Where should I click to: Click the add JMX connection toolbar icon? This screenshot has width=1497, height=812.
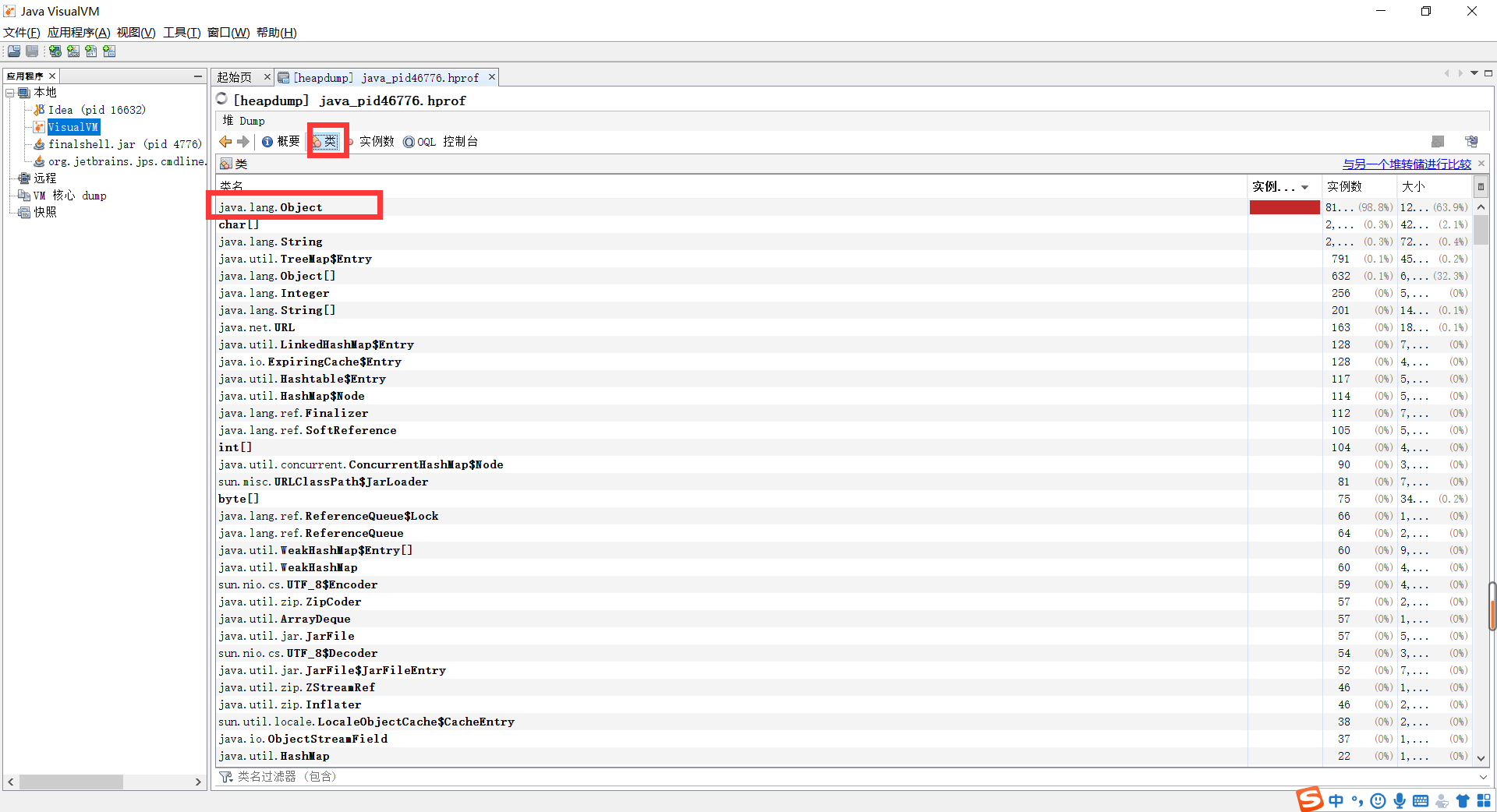pos(73,51)
